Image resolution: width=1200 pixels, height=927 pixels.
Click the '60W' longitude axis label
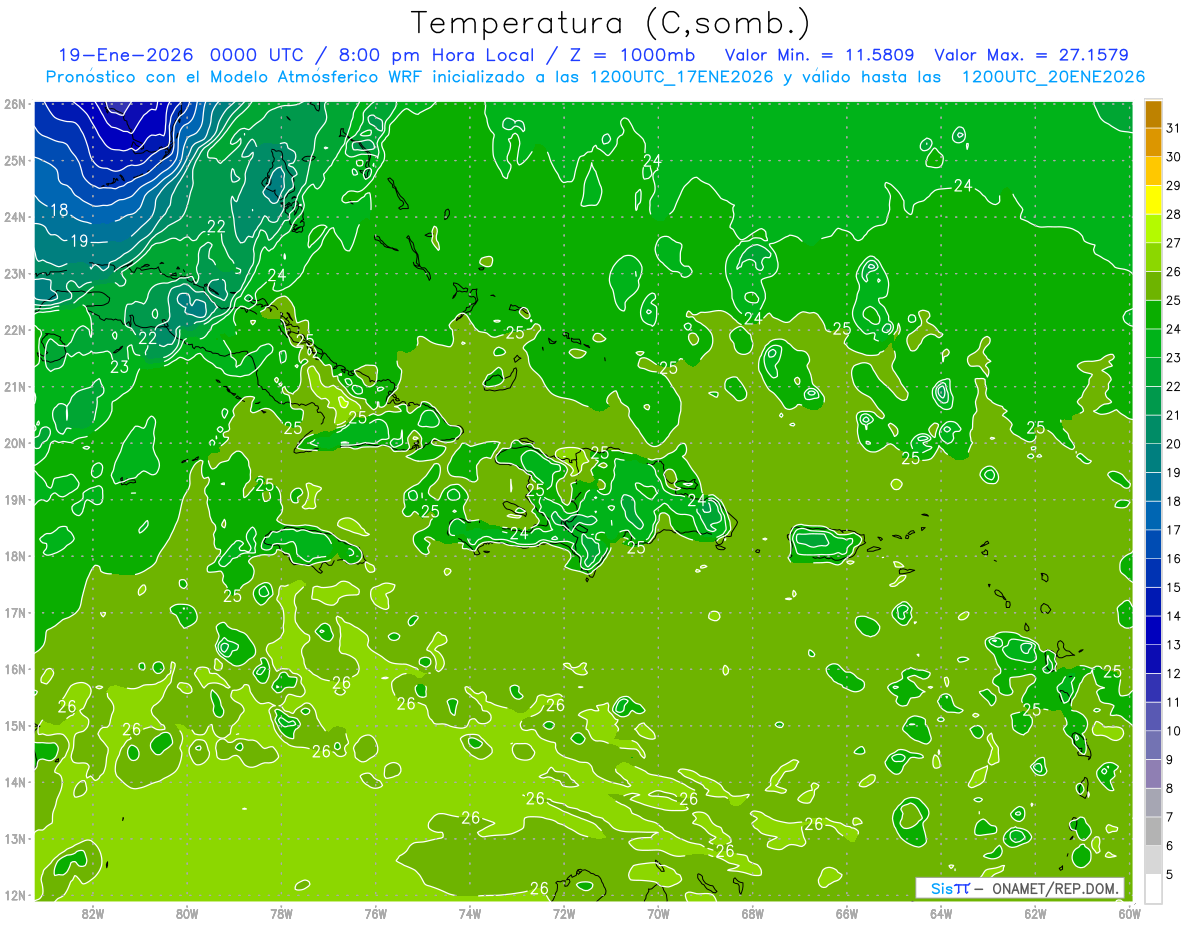[x=1129, y=913]
